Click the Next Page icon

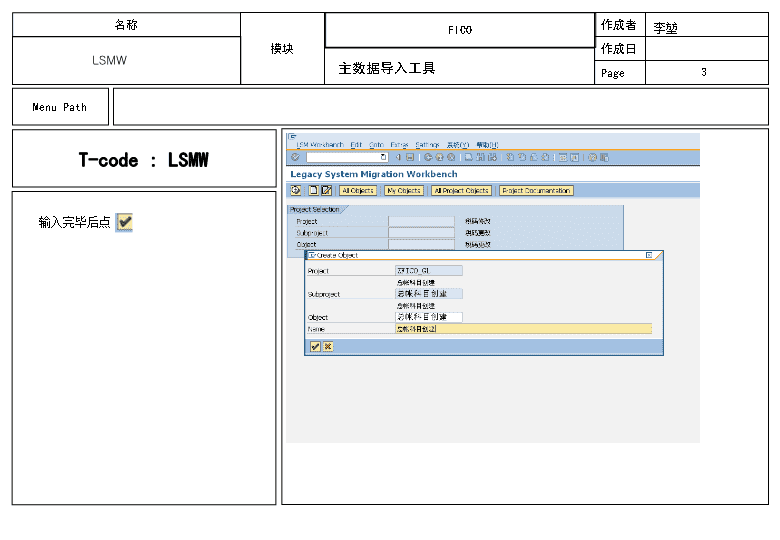tap(533, 157)
